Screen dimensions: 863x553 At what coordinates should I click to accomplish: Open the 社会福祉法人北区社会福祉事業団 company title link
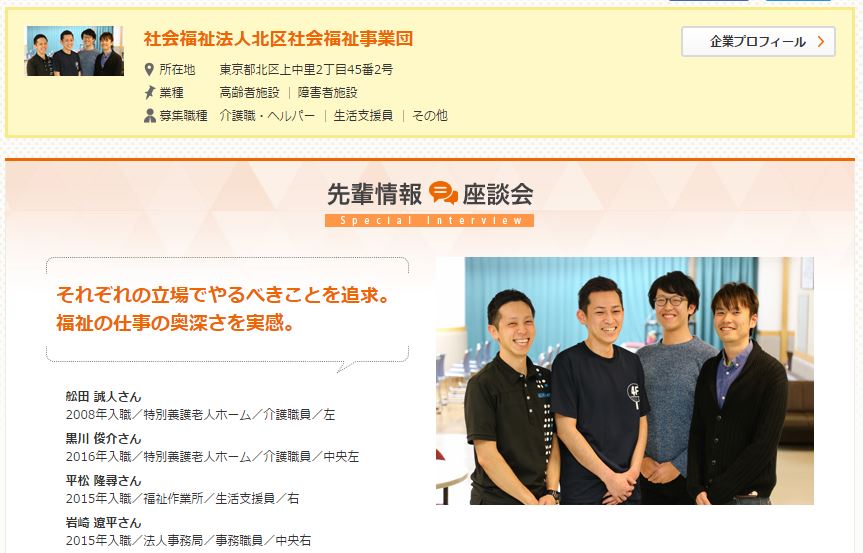[x=278, y=39]
